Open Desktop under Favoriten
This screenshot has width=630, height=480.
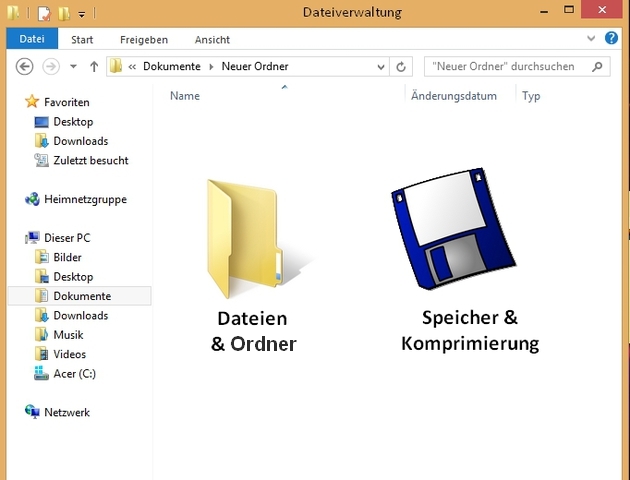[x=73, y=122]
